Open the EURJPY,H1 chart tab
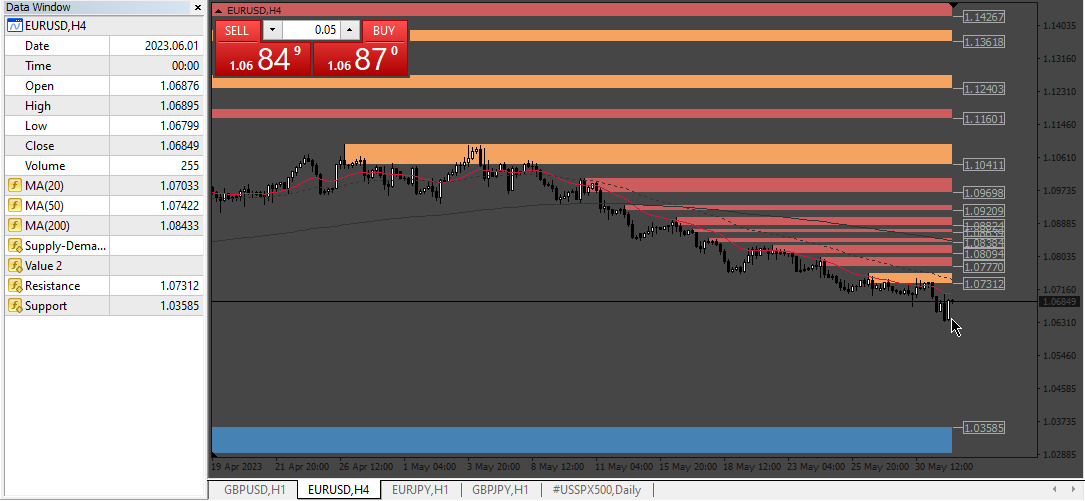The image size is (1085, 501). point(421,490)
